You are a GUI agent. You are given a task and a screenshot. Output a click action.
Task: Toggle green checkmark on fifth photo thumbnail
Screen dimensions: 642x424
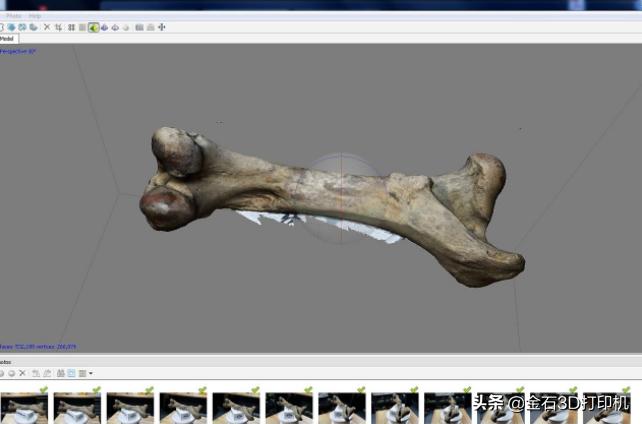[x=255, y=391]
